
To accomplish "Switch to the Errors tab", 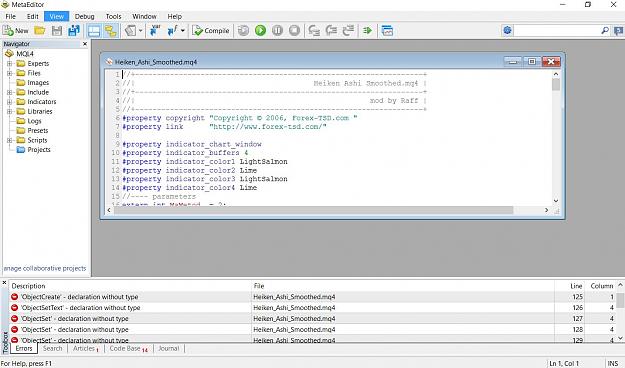I will pos(24,348).
